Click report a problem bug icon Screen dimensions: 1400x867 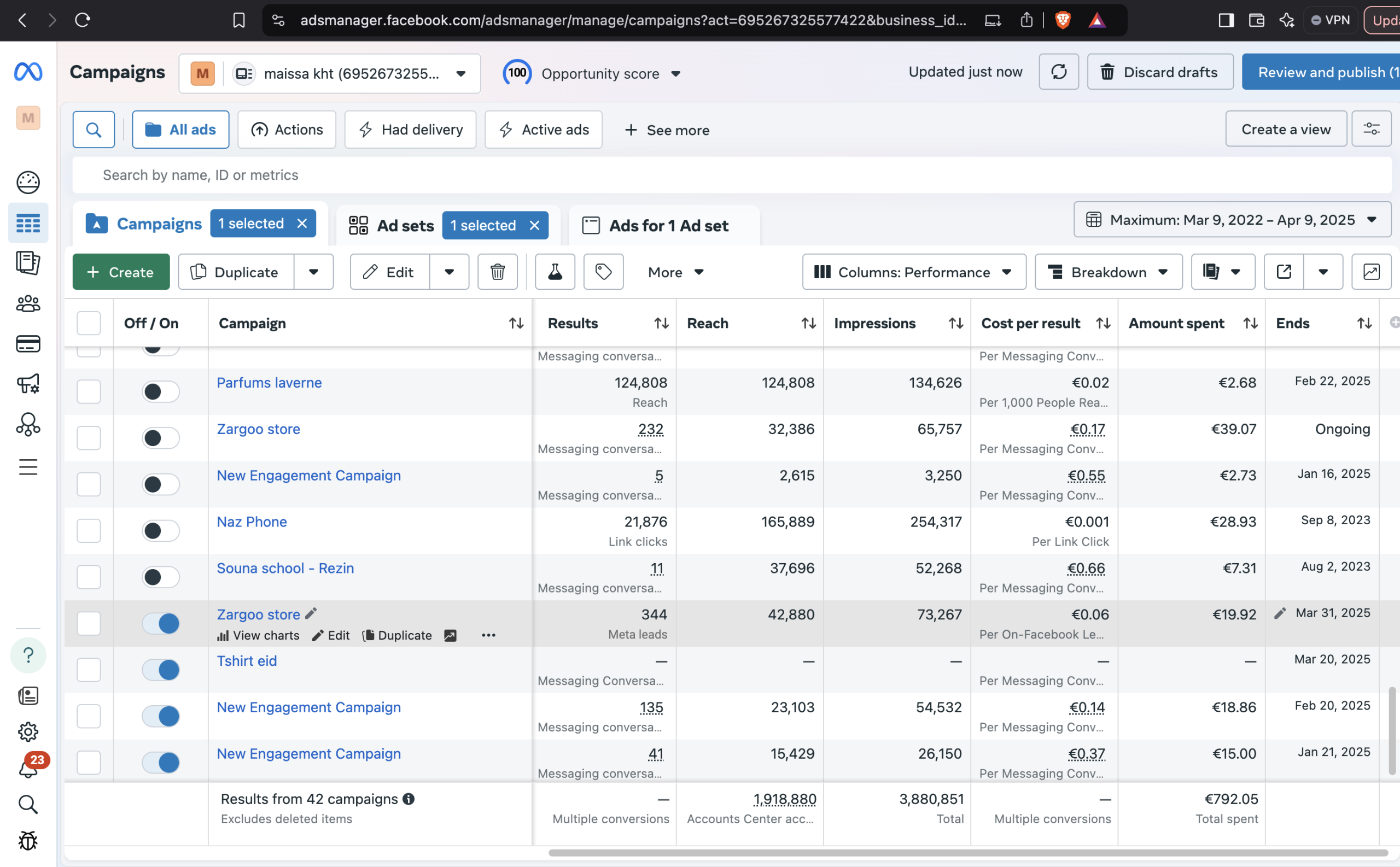tap(28, 841)
